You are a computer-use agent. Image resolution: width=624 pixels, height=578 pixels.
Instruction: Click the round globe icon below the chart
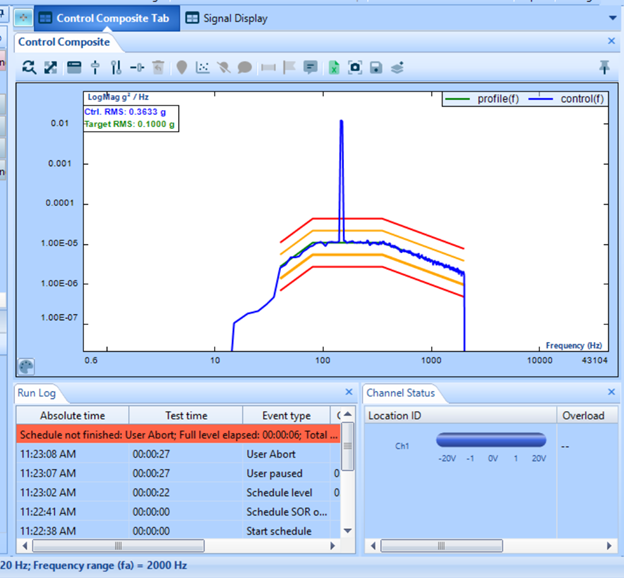[27, 366]
